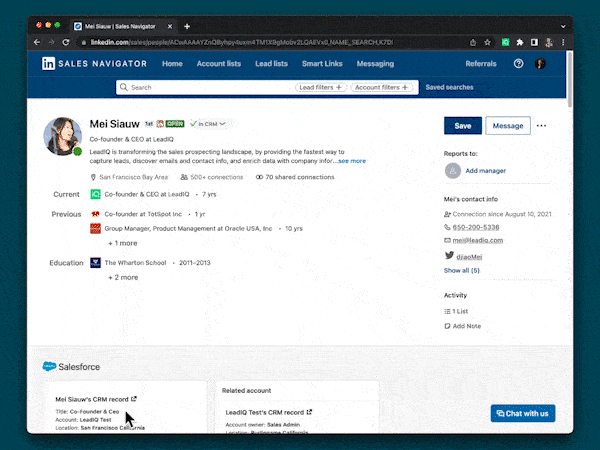Open external link icon for LeadIQ Test's CRM record
This screenshot has height=450, width=600.
pyautogui.click(x=309, y=412)
